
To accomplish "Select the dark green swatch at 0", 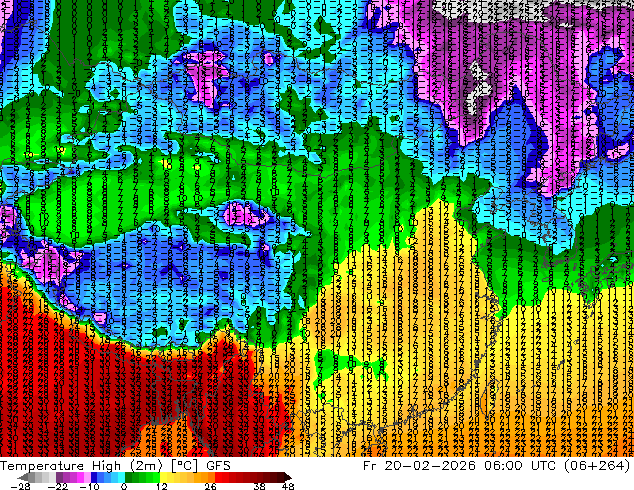I will [128, 477].
